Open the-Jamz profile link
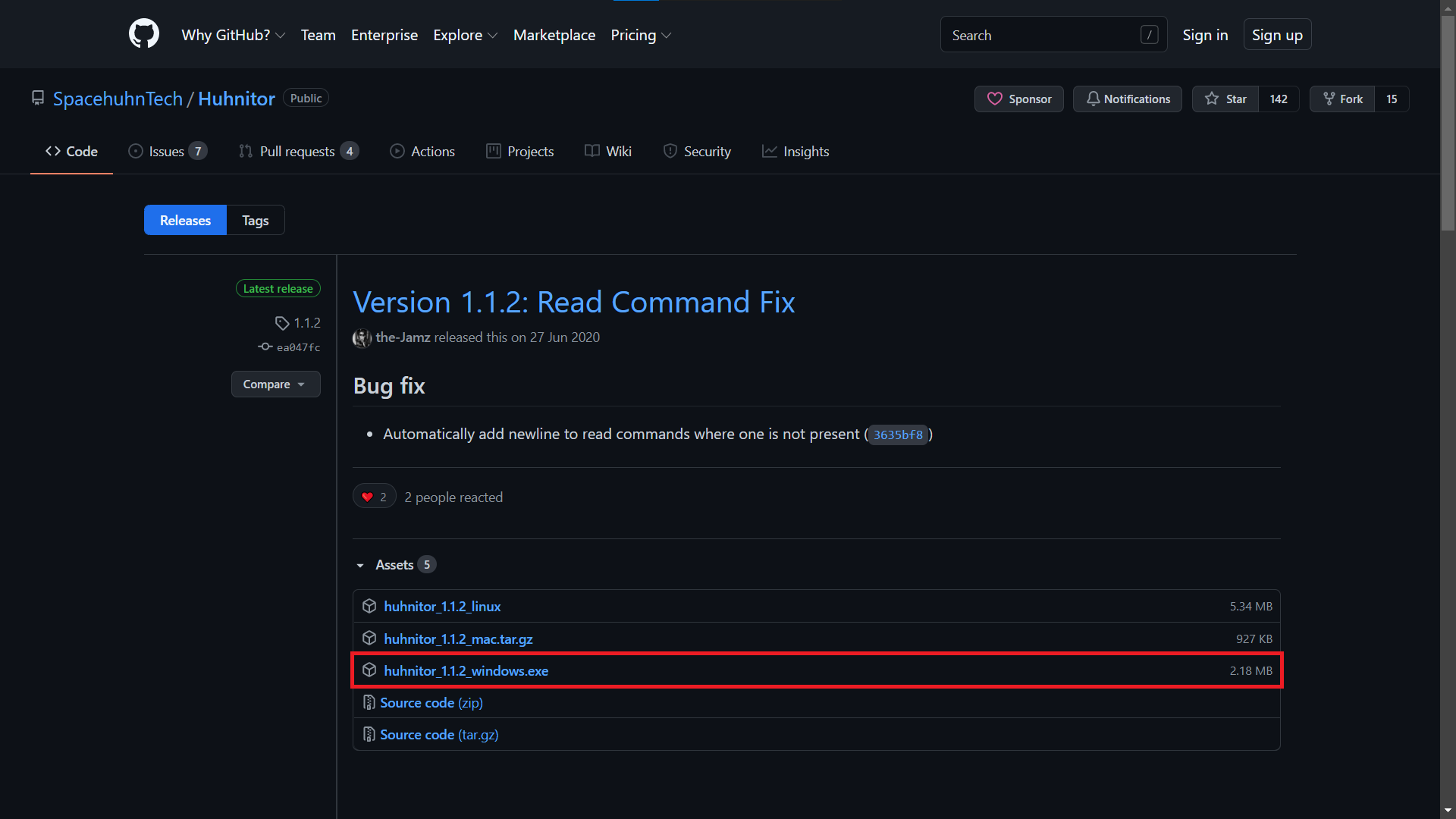Screen dimensions: 1456x819 click(403, 337)
